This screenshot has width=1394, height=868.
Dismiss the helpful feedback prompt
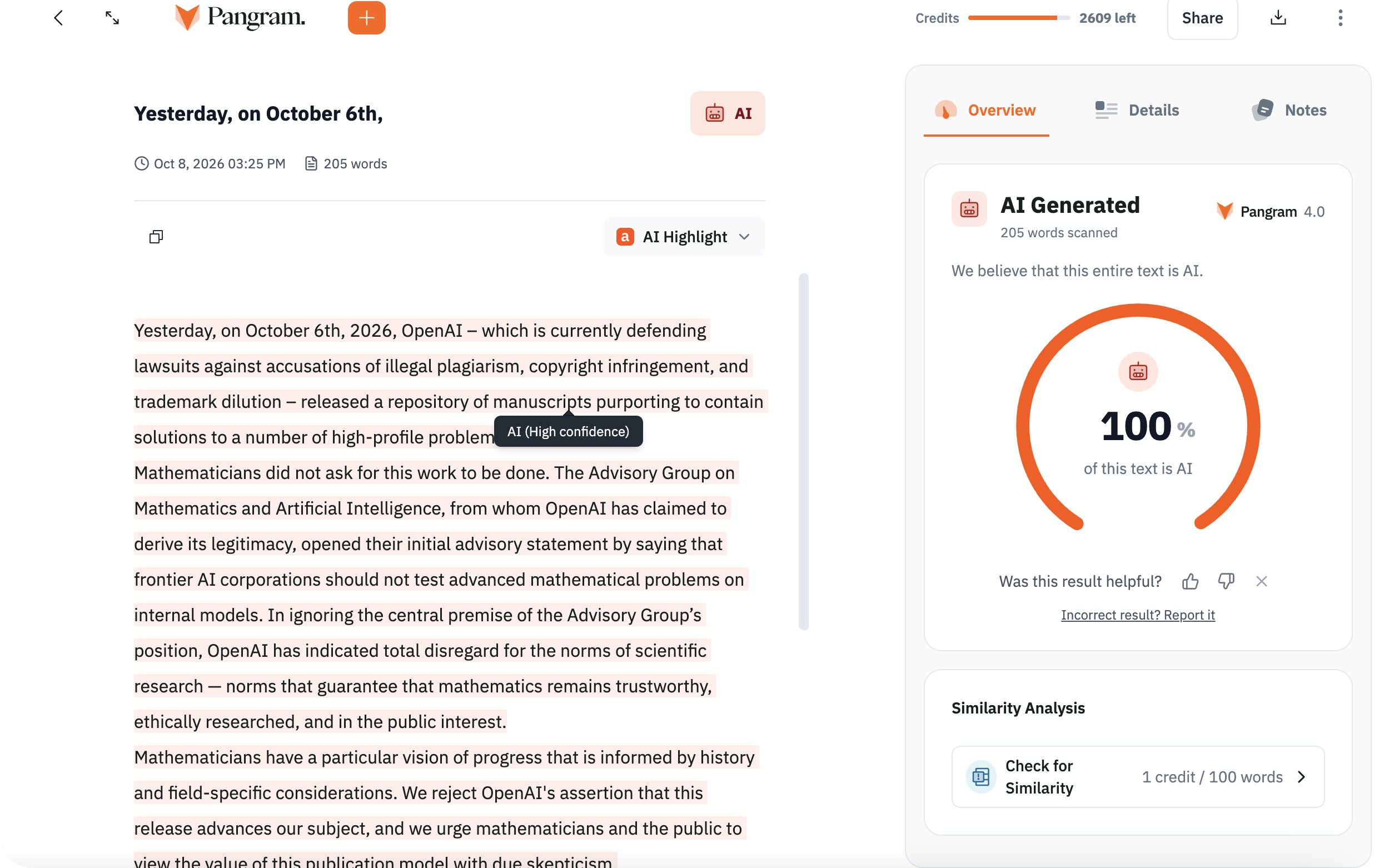coord(1261,581)
